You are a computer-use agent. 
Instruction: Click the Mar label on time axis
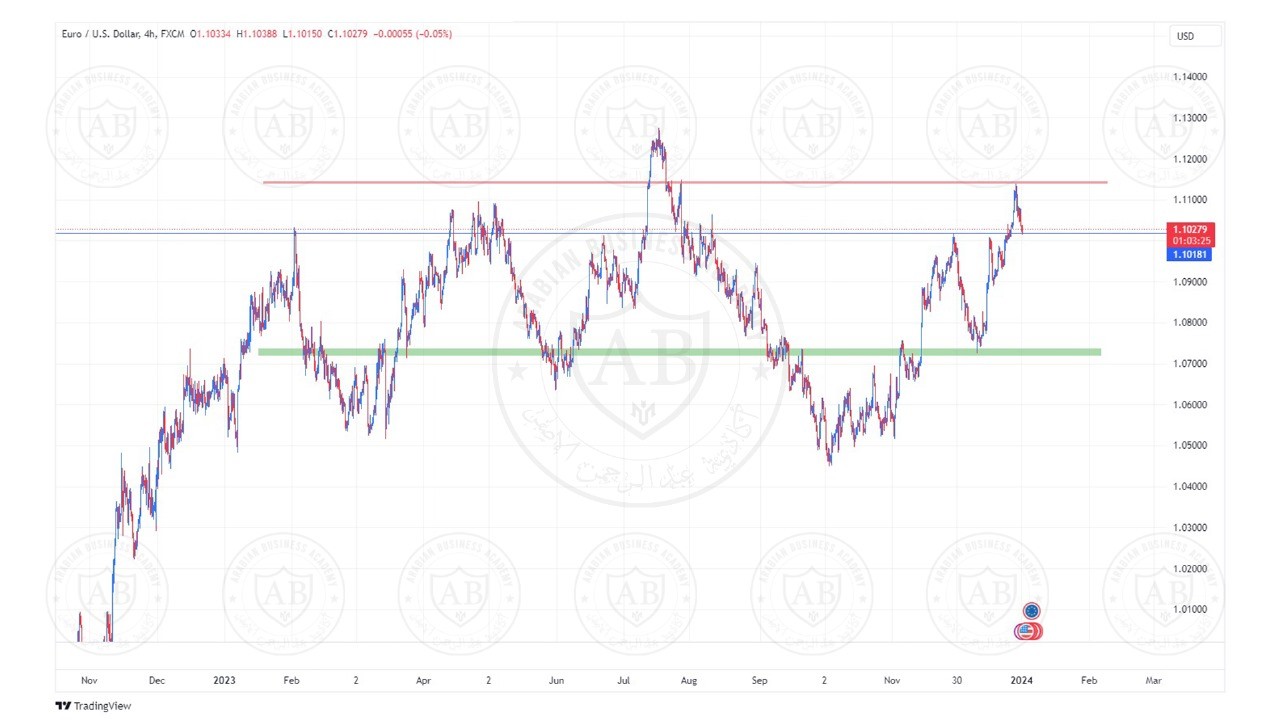click(x=1153, y=680)
